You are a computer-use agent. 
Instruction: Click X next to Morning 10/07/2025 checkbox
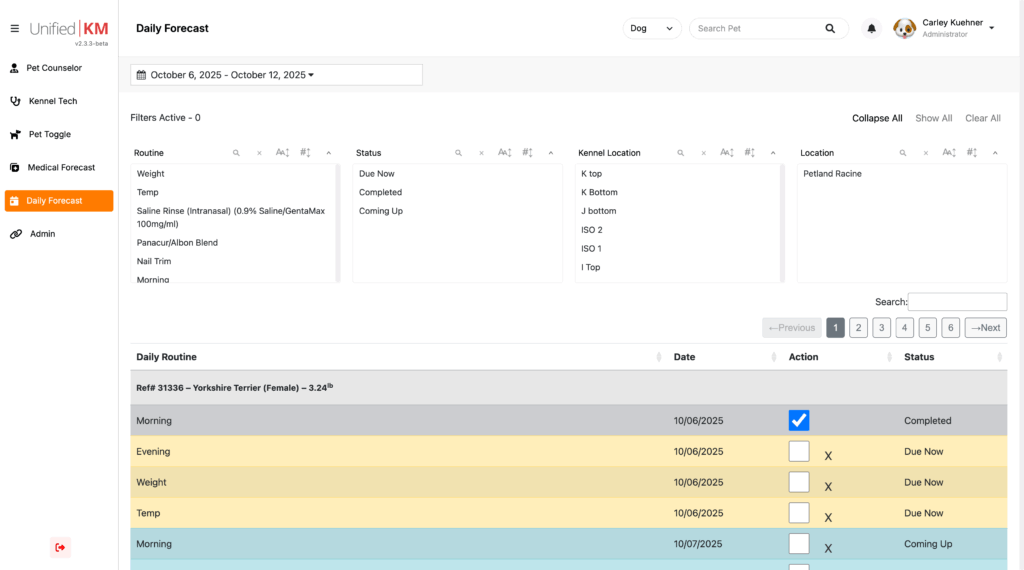click(828, 548)
